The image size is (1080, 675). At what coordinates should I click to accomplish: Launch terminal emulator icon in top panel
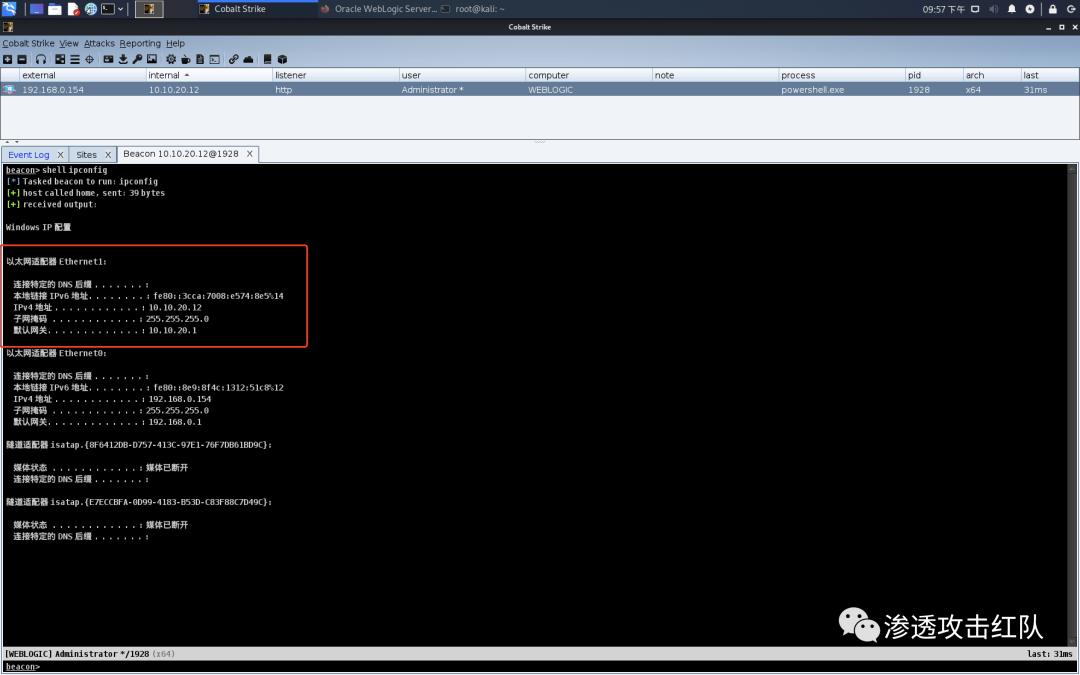(108, 9)
